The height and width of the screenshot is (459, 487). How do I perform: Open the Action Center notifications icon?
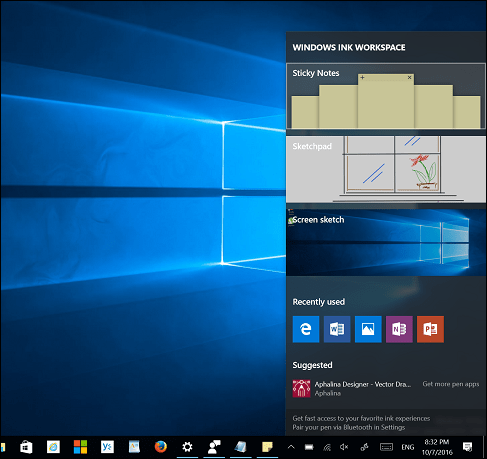[467, 447]
